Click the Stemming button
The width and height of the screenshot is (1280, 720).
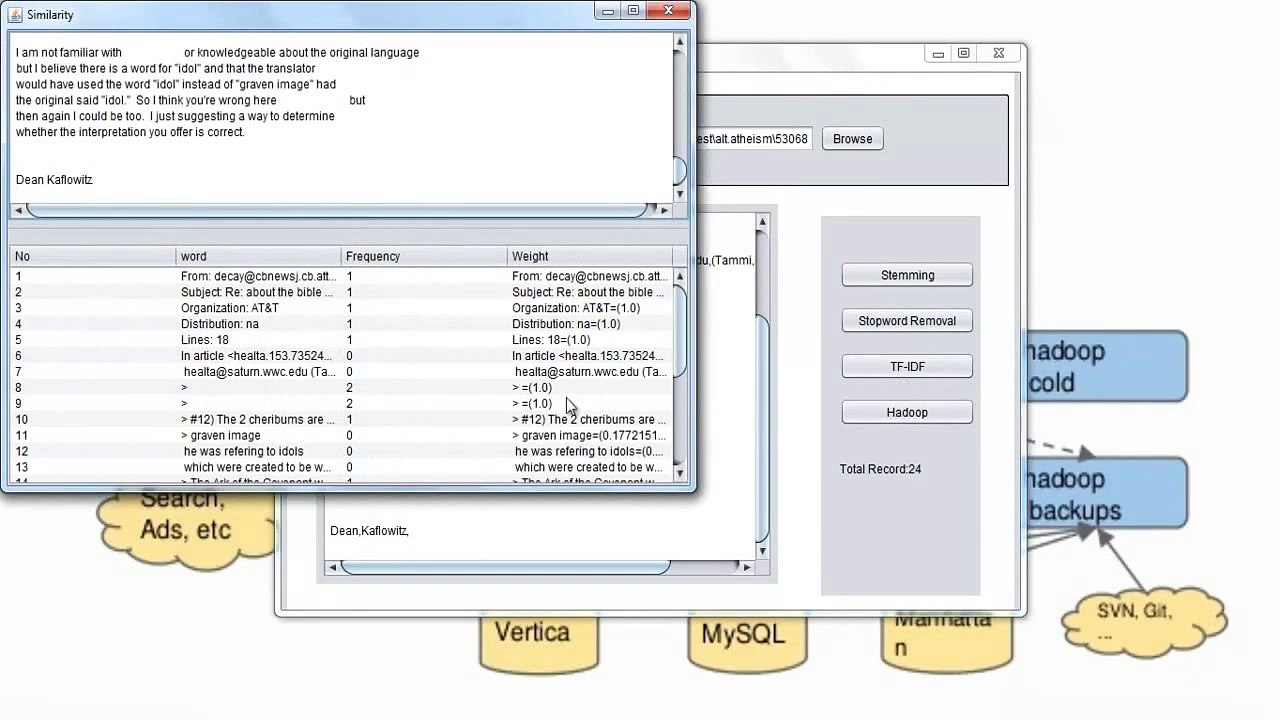click(907, 275)
